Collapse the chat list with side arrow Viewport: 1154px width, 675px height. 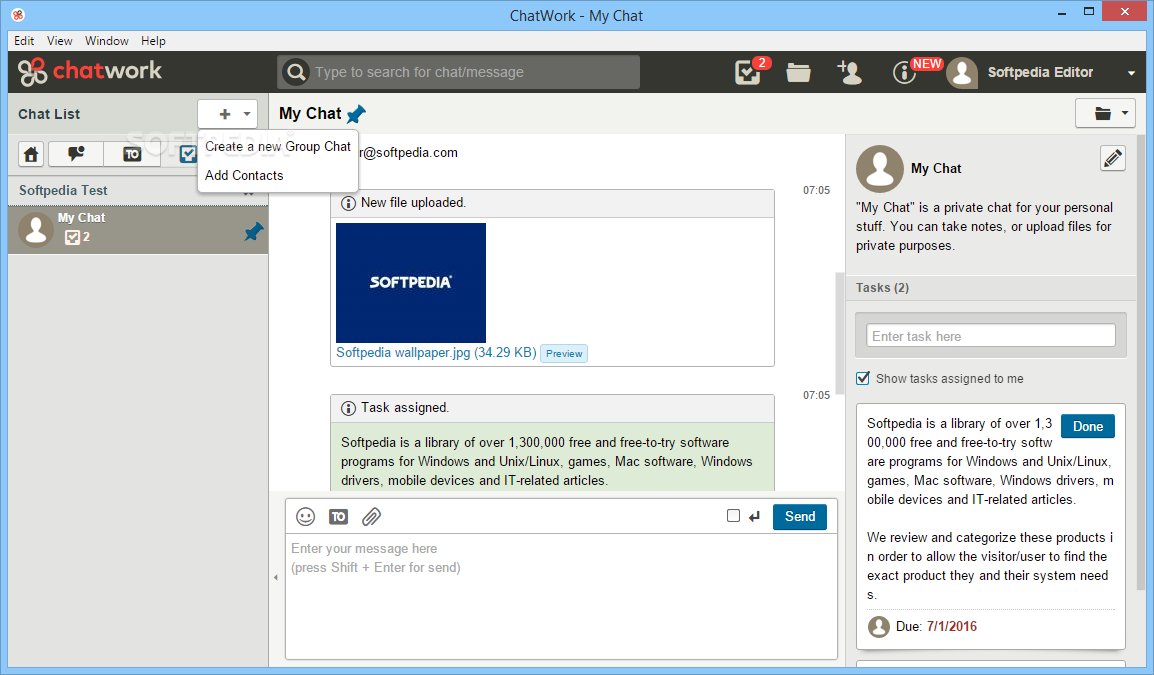pyautogui.click(x=276, y=578)
